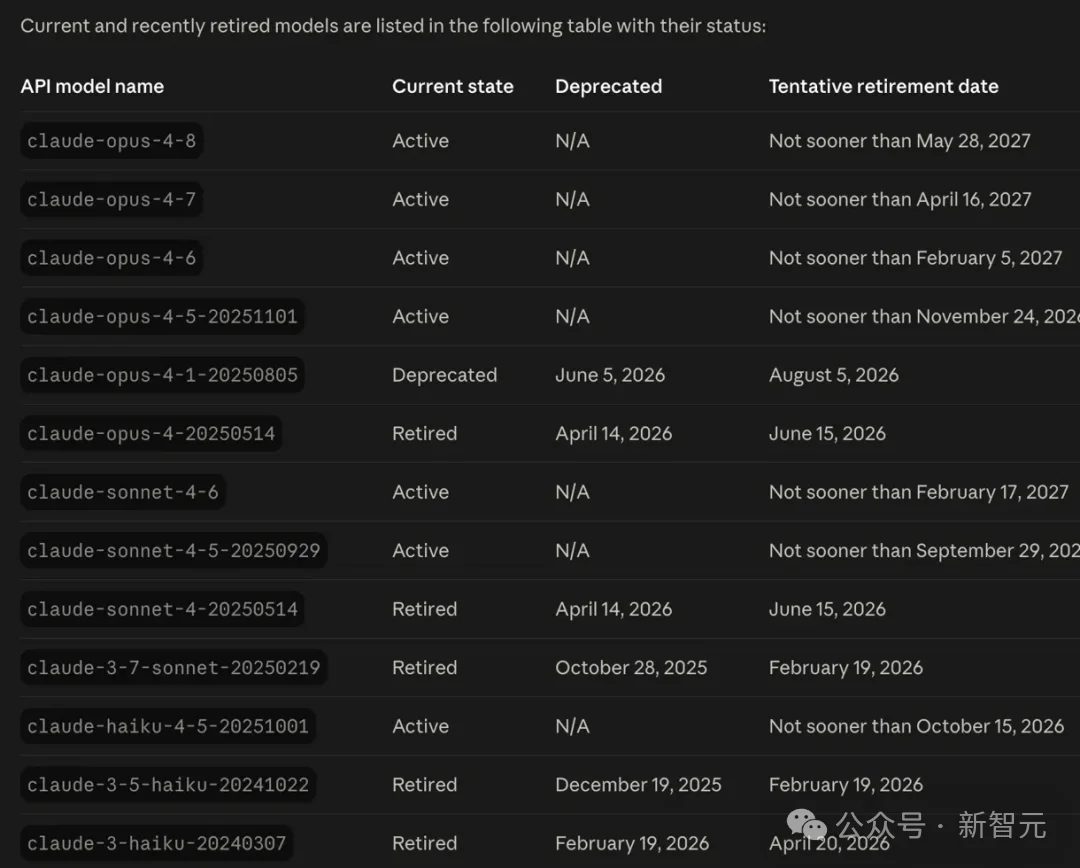Click June 5, 2026 deprecation date
The width and height of the screenshot is (1080, 868).
pos(610,375)
